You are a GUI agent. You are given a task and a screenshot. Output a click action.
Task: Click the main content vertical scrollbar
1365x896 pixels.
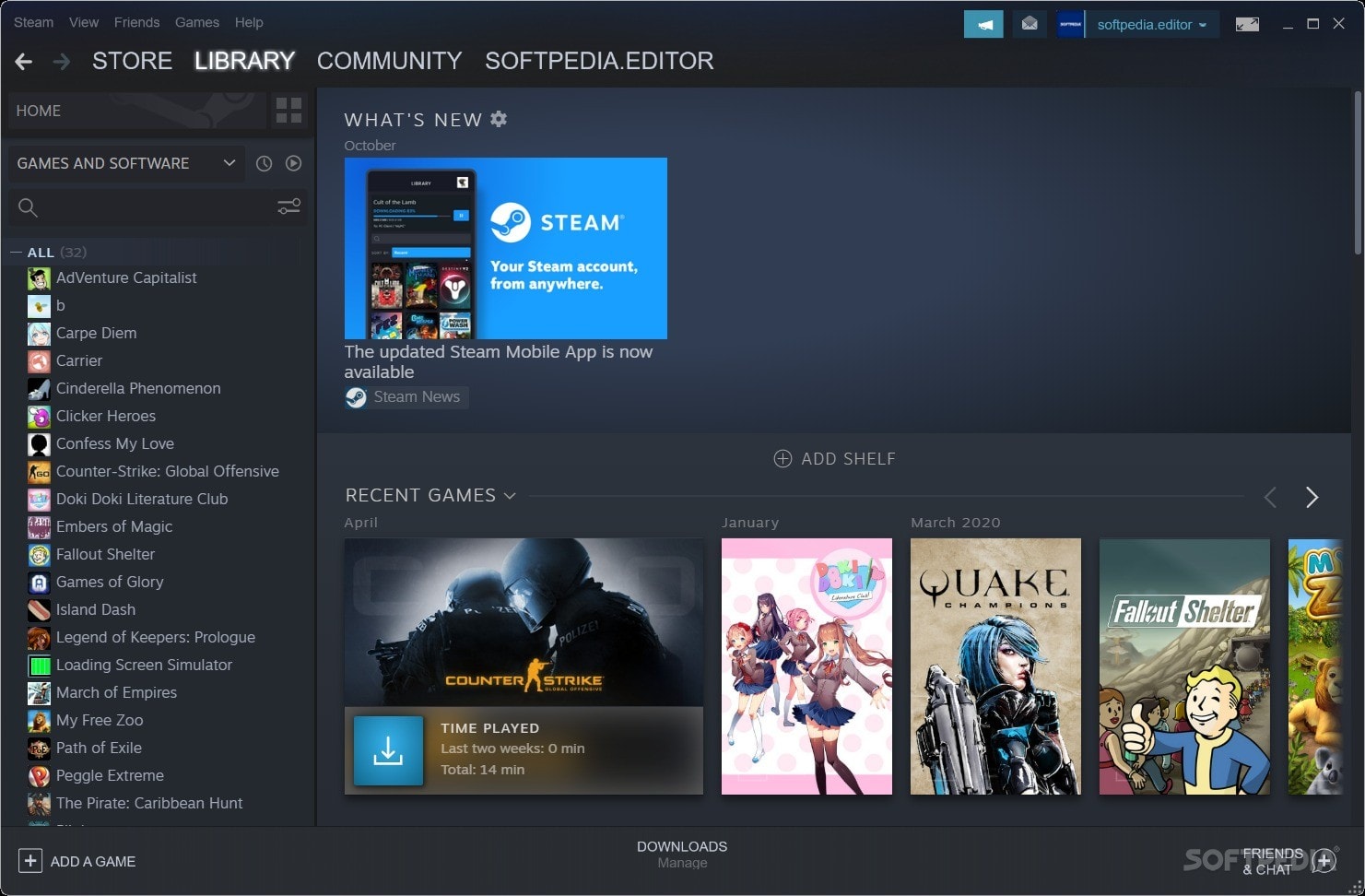pyautogui.click(x=1358, y=173)
